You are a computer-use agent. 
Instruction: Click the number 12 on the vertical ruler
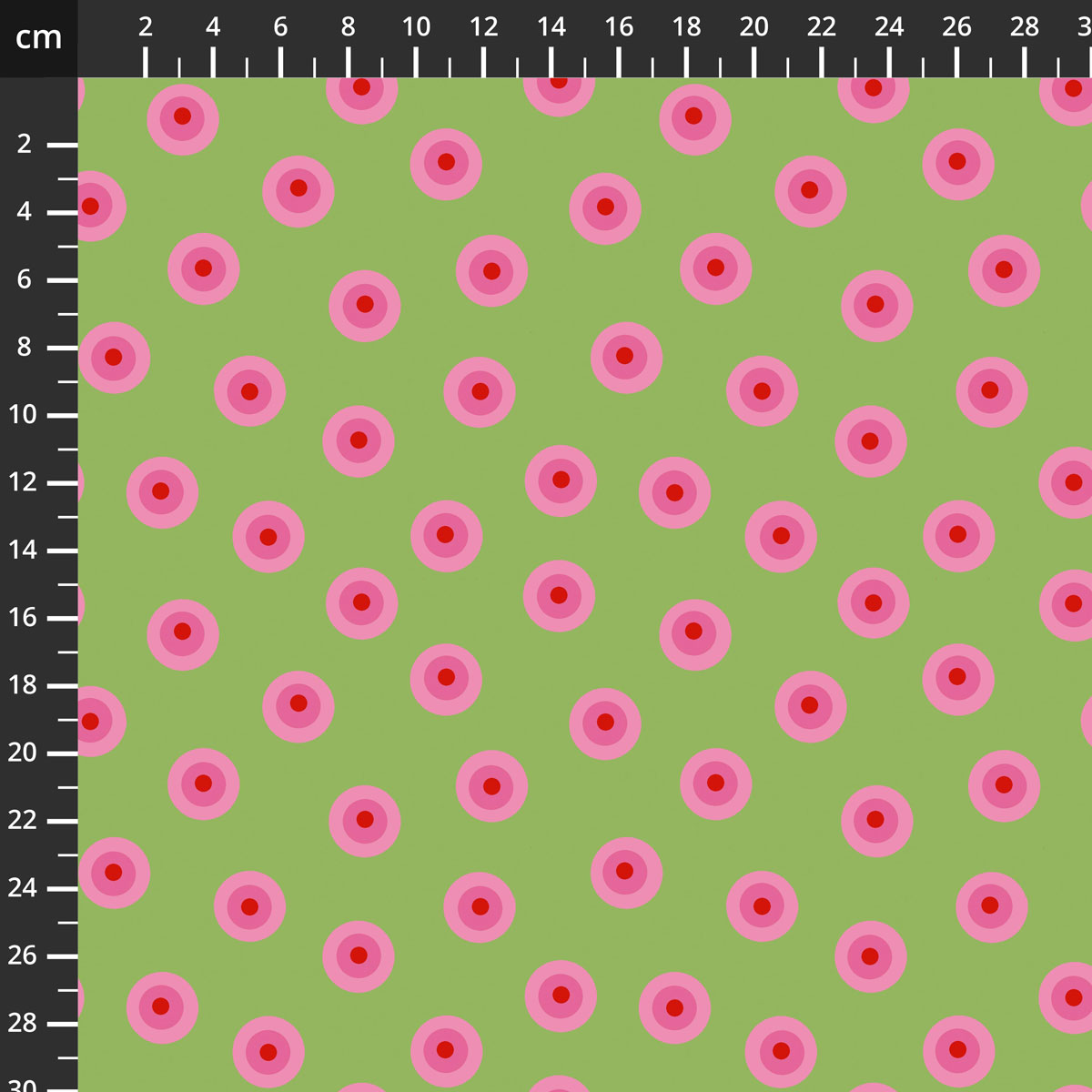coord(22,482)
